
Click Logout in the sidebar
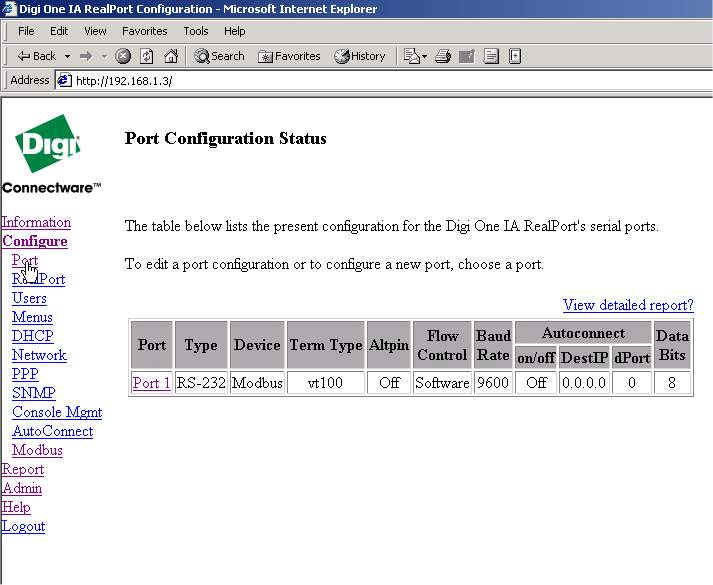tap(23, 526)
